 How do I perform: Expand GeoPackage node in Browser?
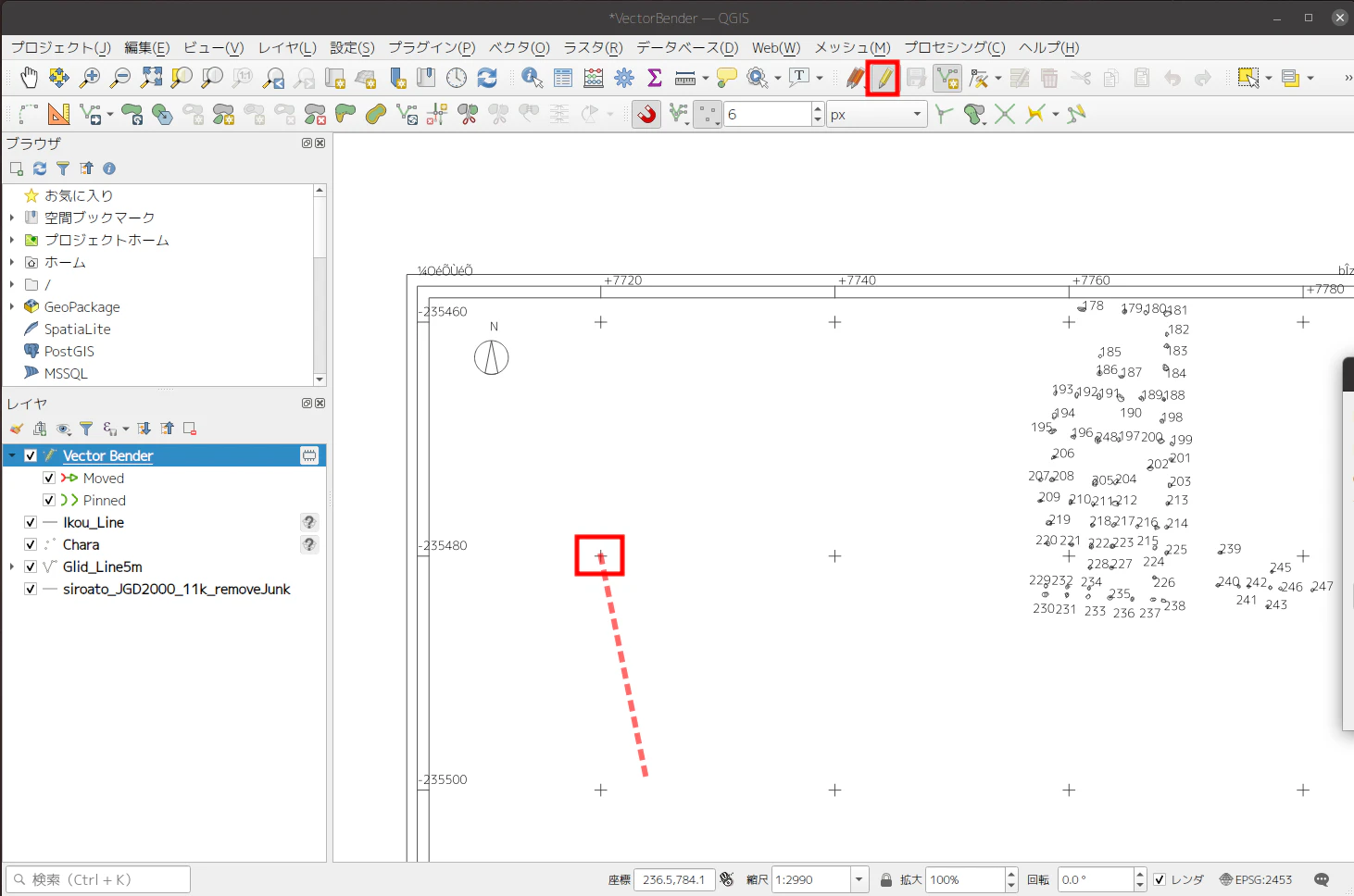(x=12, y=306)
